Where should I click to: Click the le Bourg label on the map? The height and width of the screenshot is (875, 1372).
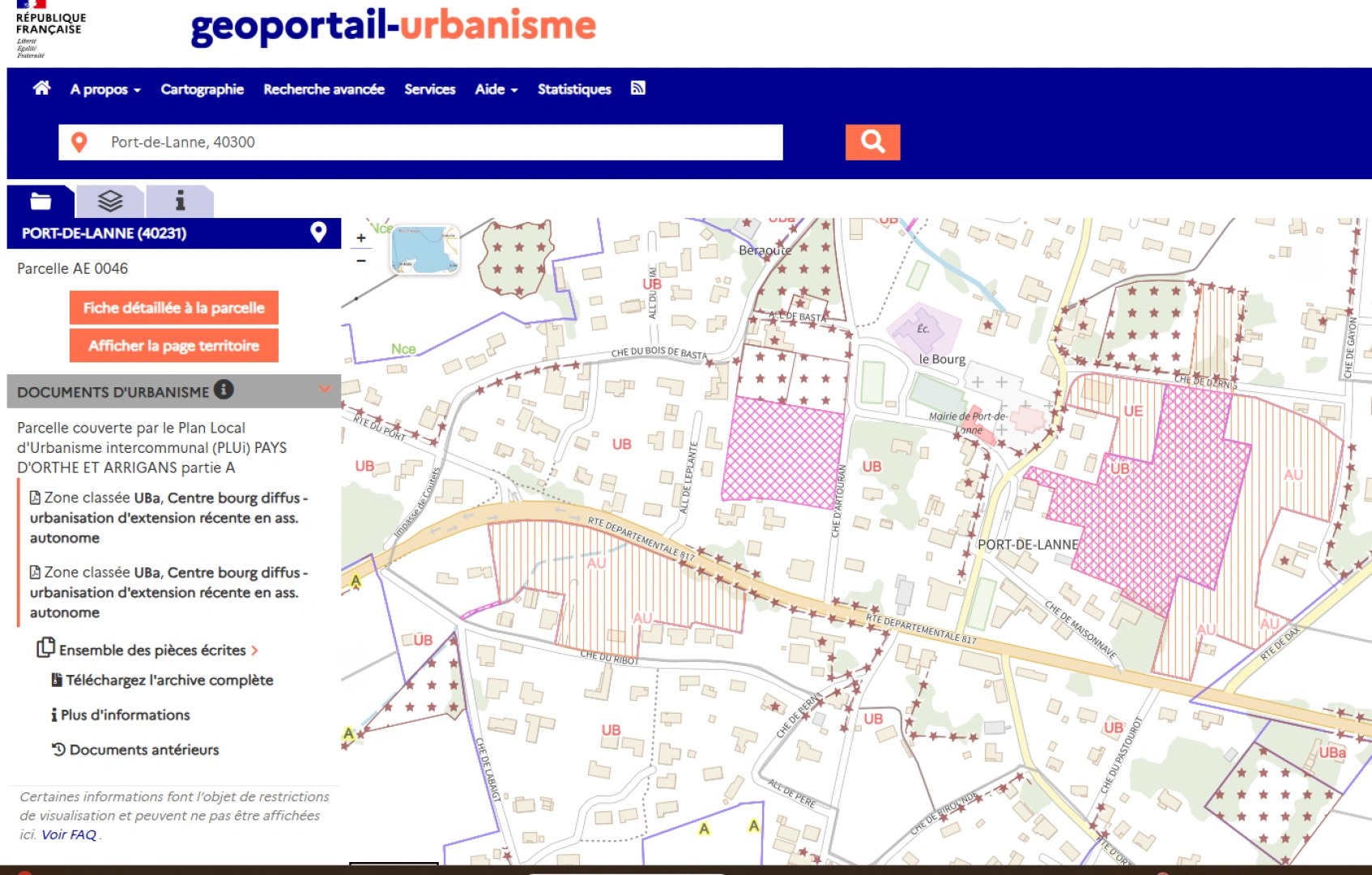coord(942,359)
